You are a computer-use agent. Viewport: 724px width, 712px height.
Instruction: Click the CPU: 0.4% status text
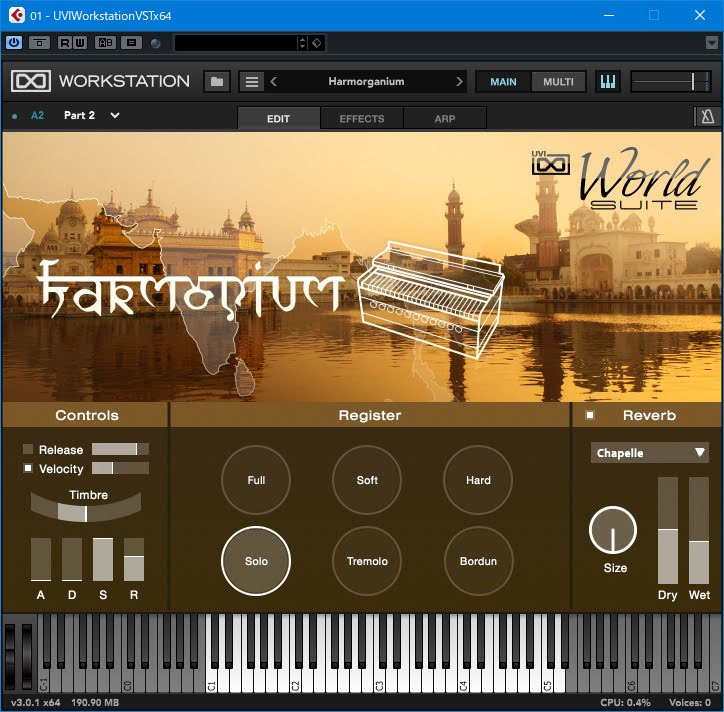[625, 702]
